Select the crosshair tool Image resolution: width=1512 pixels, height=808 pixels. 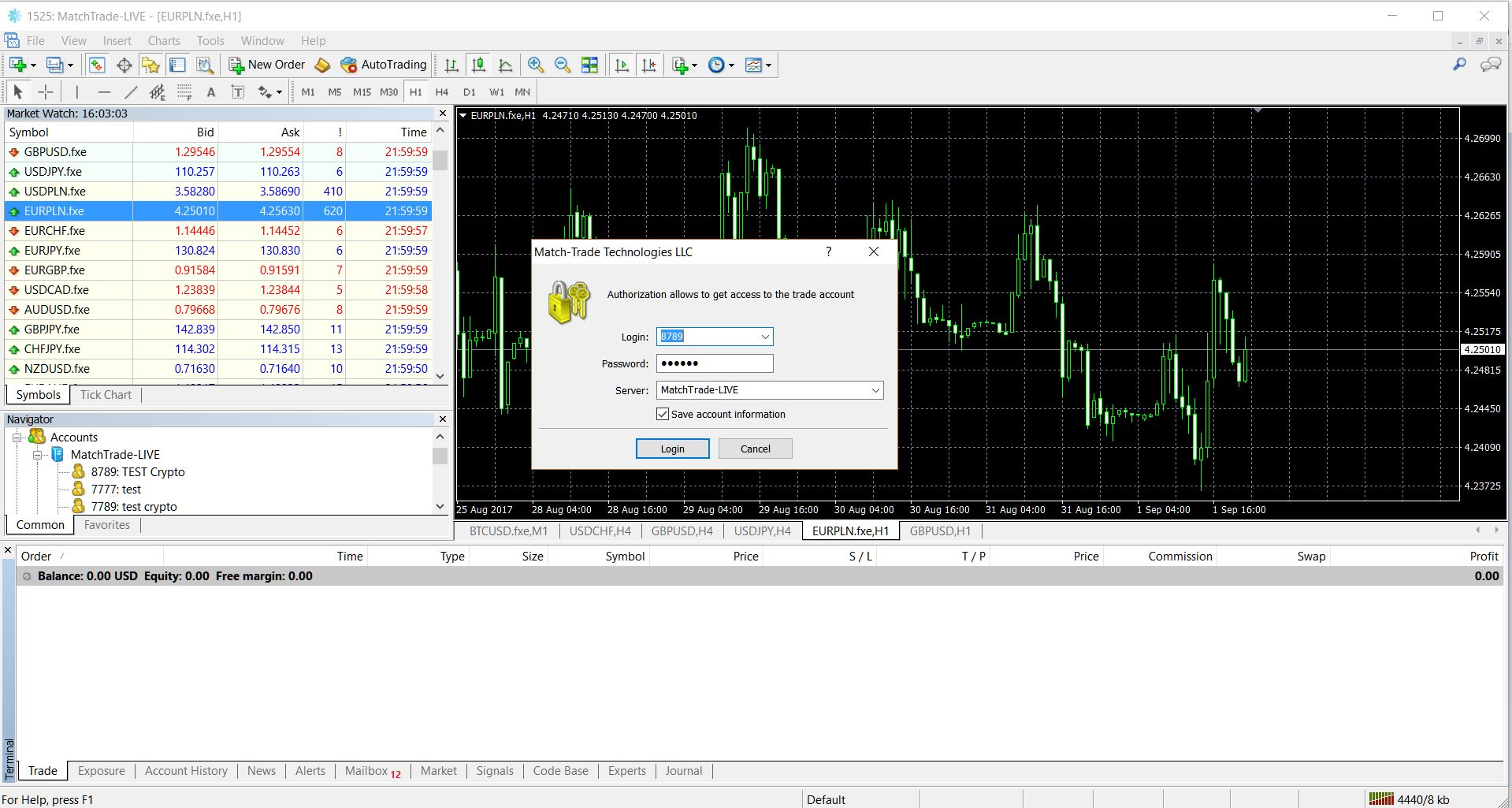click(x=46, y=91)
